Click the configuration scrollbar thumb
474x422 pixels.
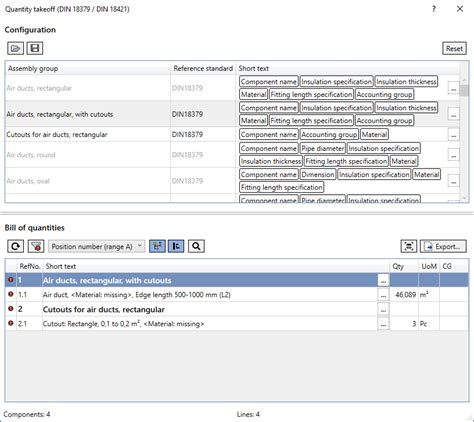(x=464, y=90)
